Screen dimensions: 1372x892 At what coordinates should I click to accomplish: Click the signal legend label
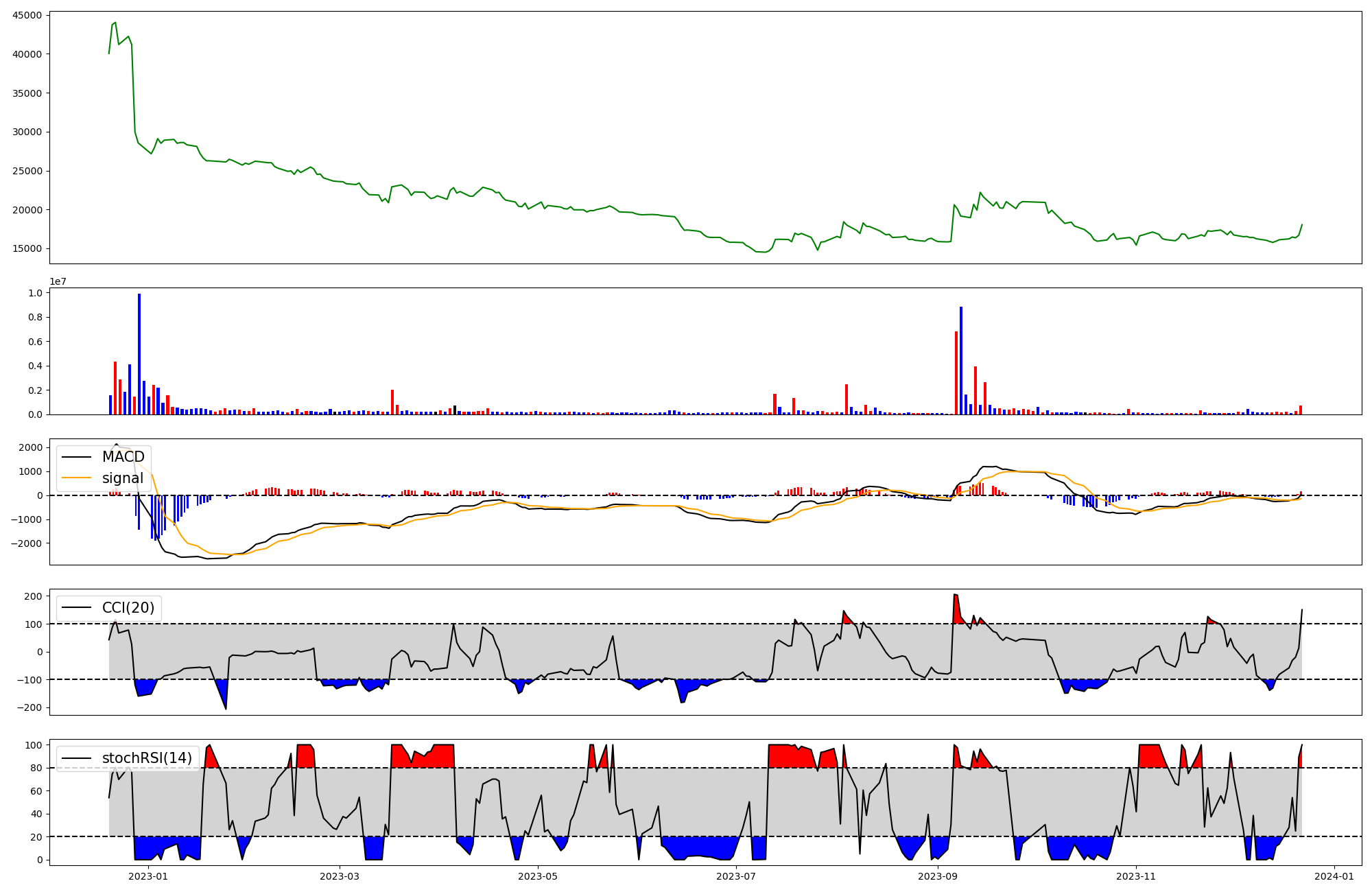(x=123, y=478)
